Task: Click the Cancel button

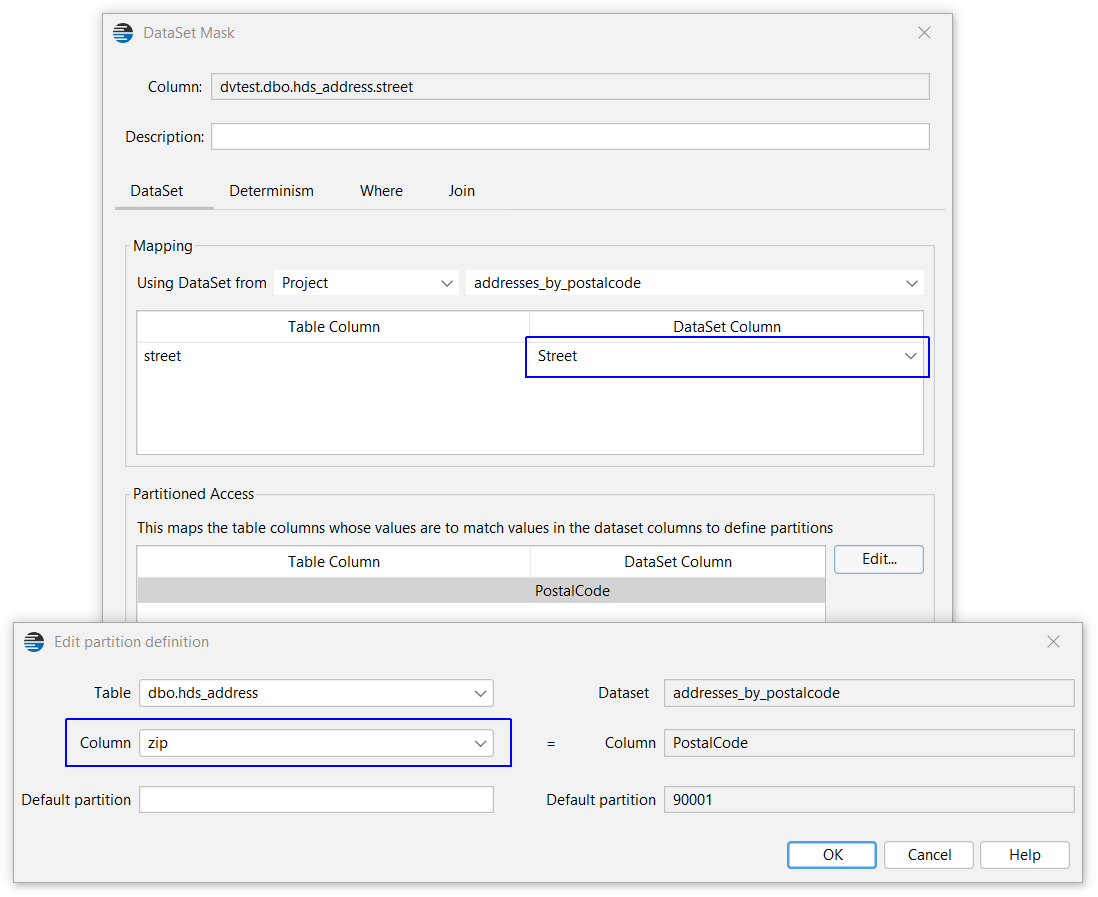Action: [x=929, y=854]
